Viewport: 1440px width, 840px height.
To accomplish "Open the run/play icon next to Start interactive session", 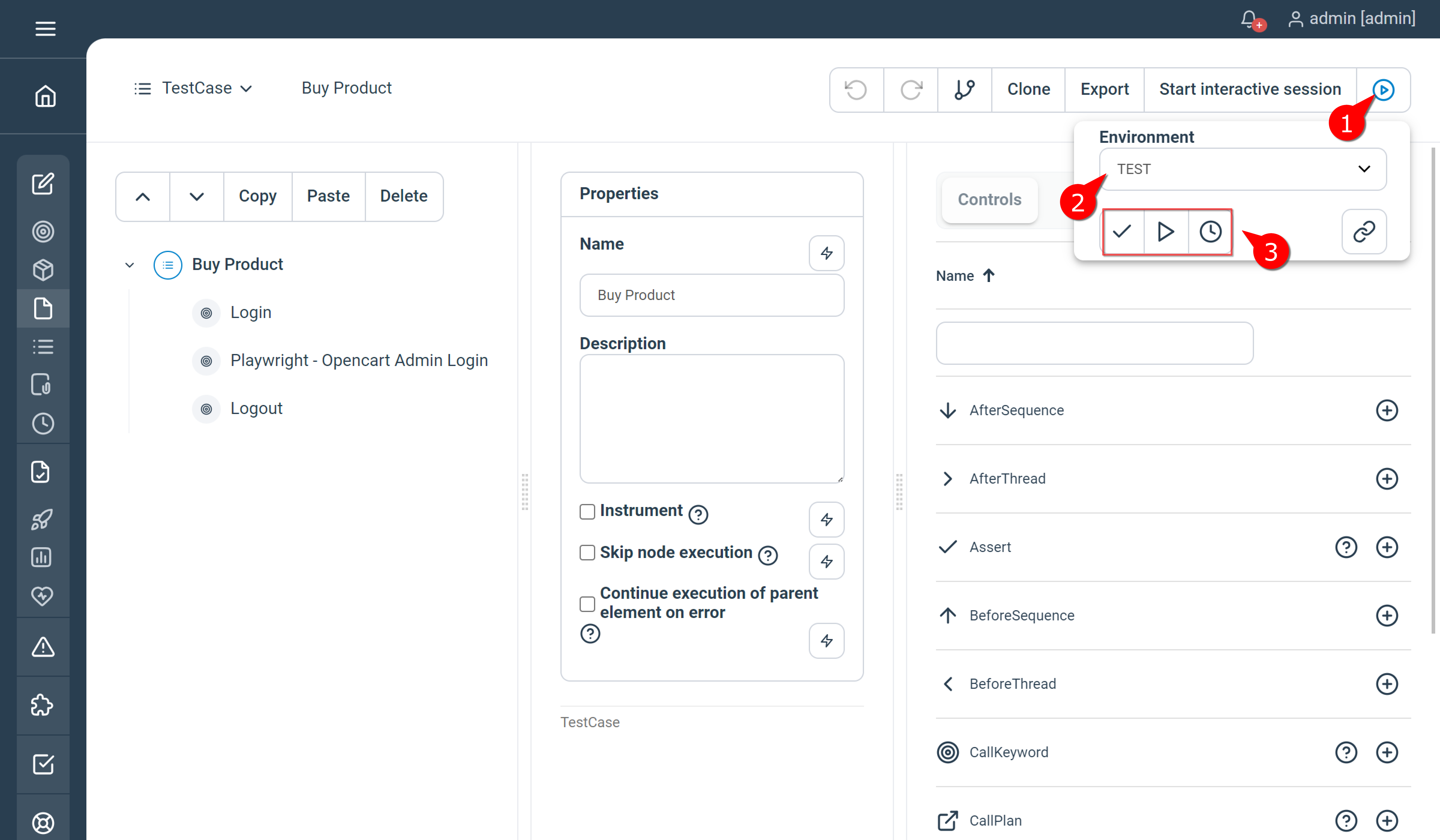I will [1383, 90].
